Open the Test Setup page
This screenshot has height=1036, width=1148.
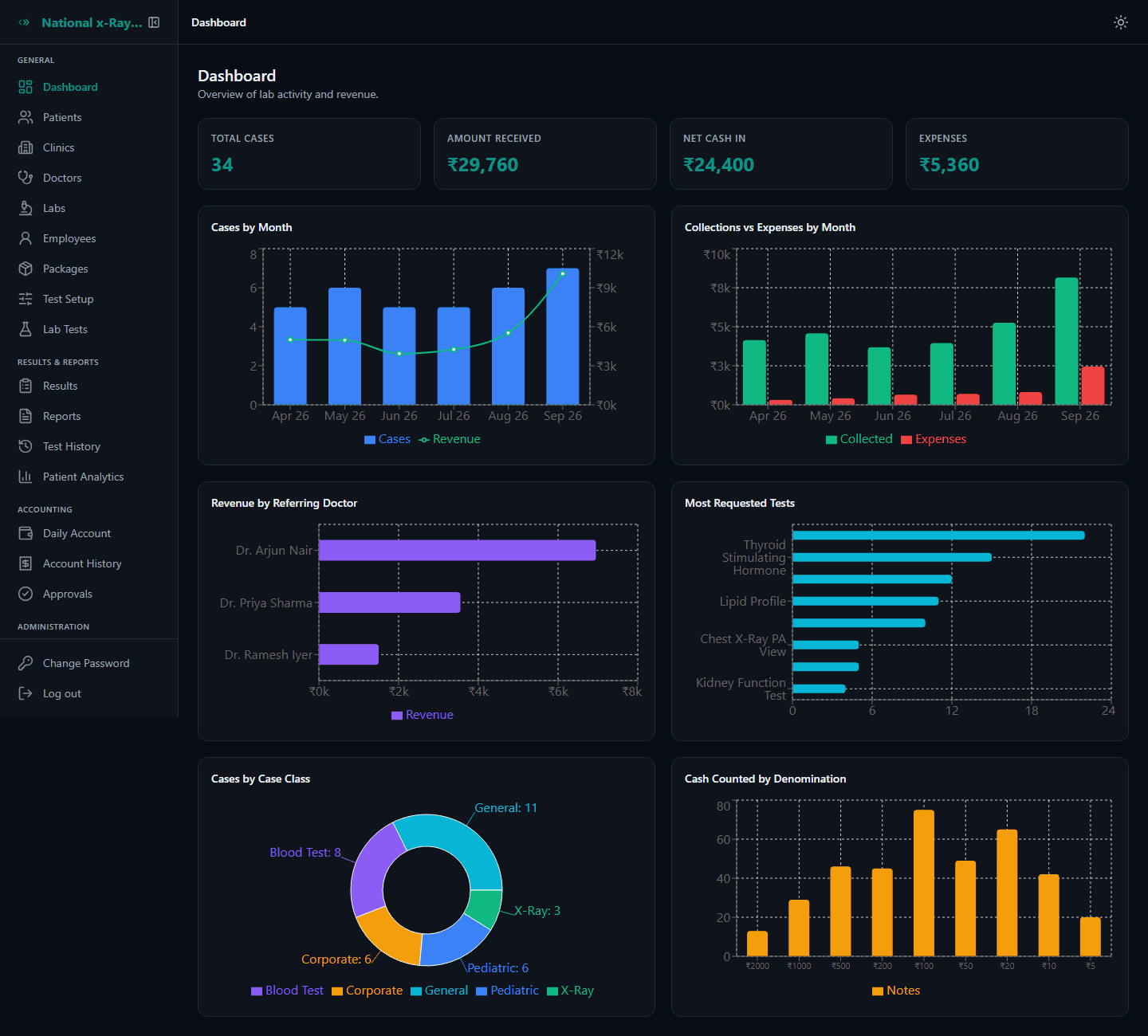coord(88,299)
